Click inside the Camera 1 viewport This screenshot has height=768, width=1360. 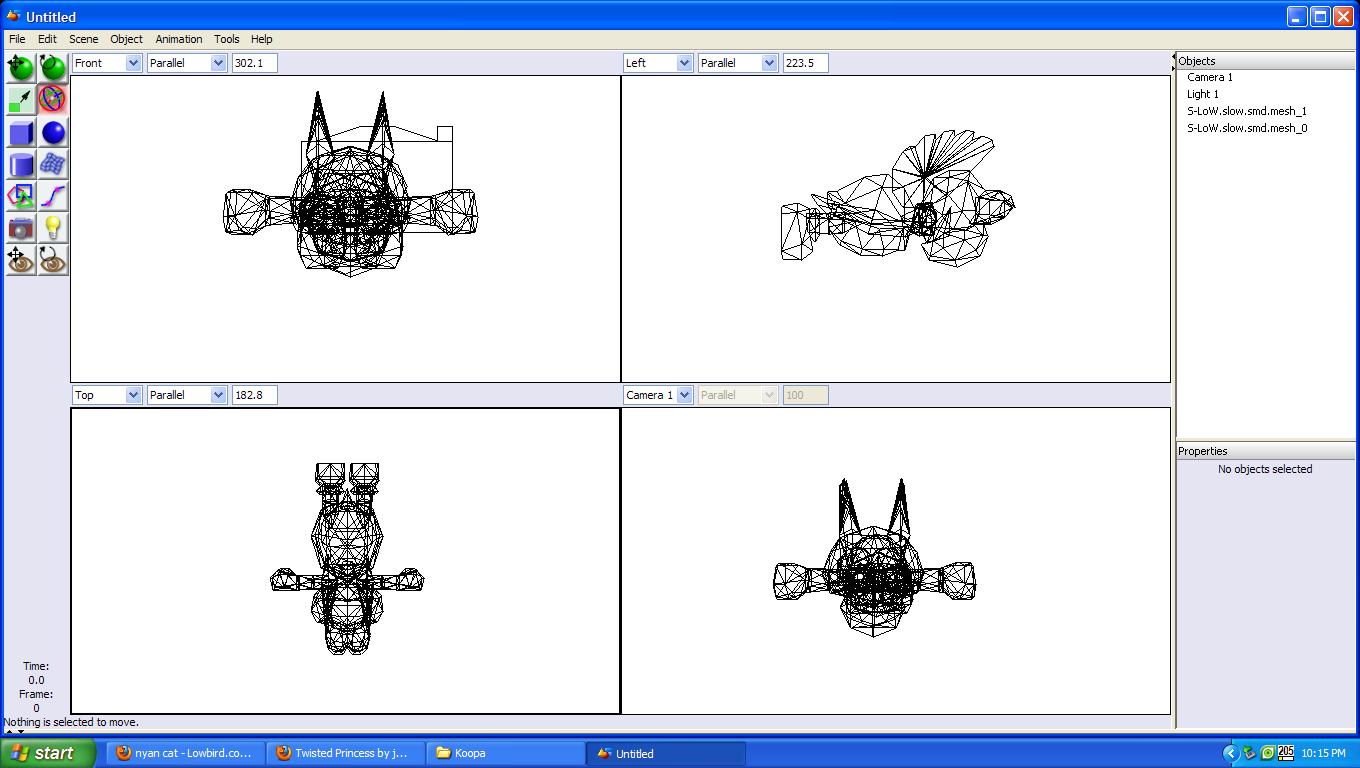click(x=896, y=561)
